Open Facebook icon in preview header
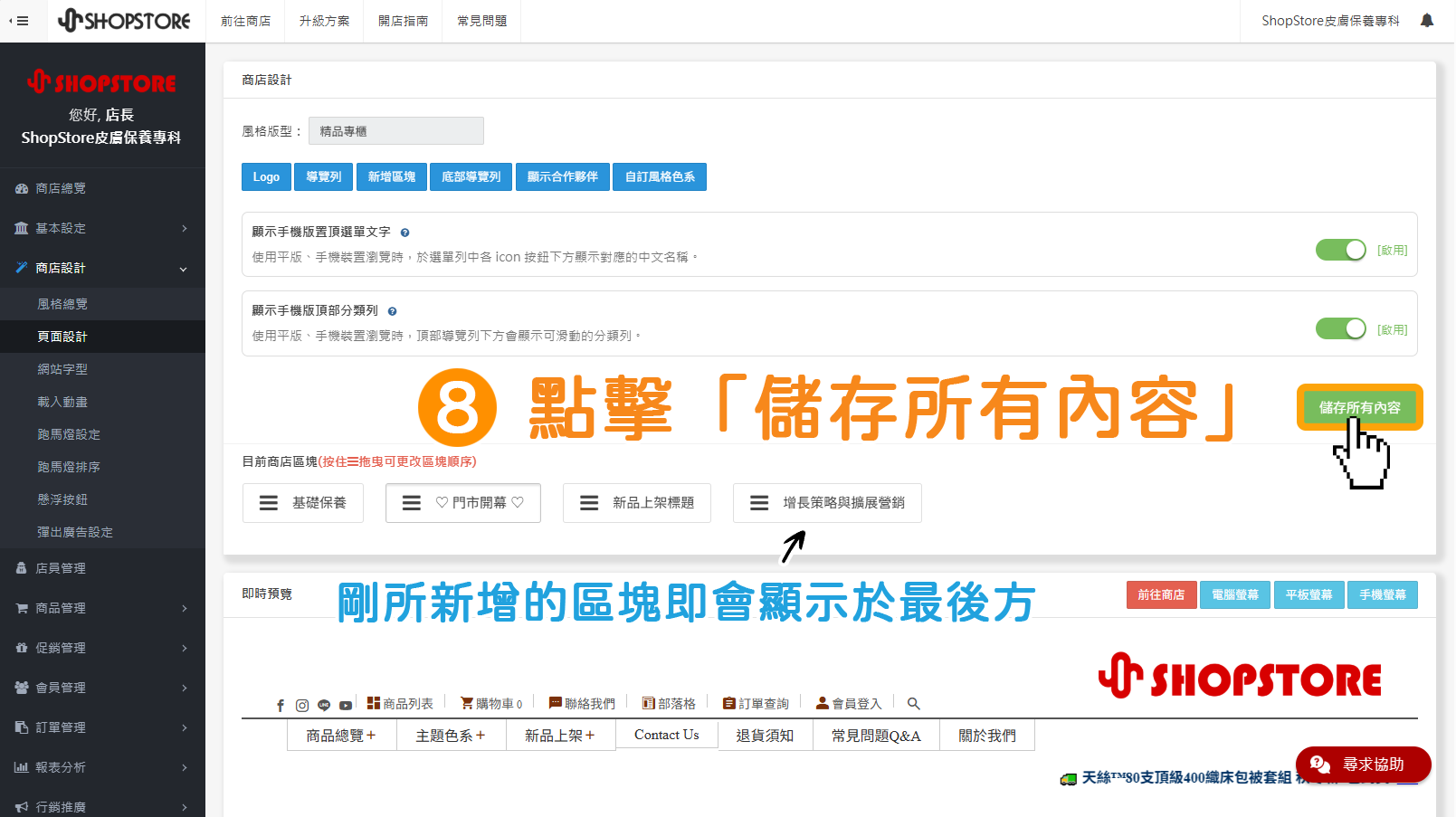 pyautogui.click(x=281, y=706)
